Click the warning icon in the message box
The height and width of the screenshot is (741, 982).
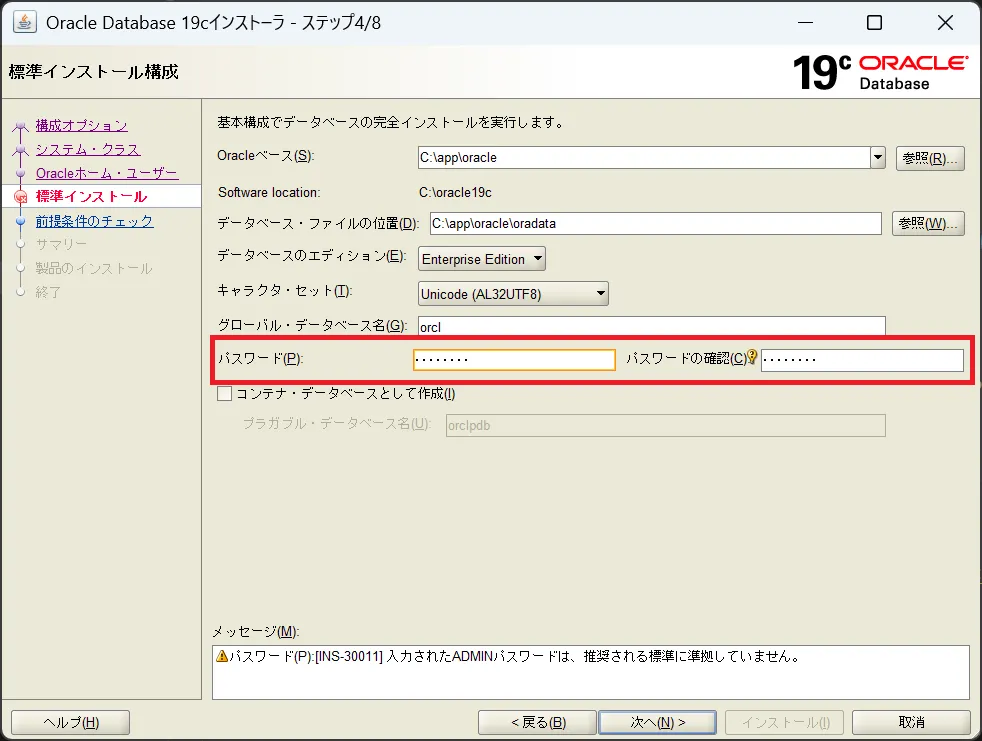pos(222,656)
